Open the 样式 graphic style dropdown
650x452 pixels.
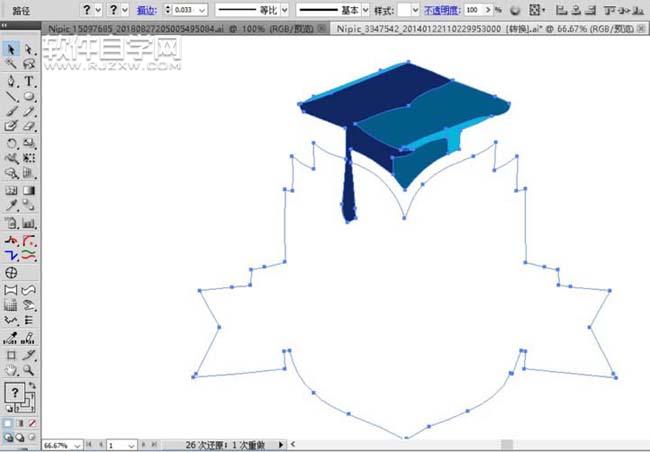tap(415, 10)
